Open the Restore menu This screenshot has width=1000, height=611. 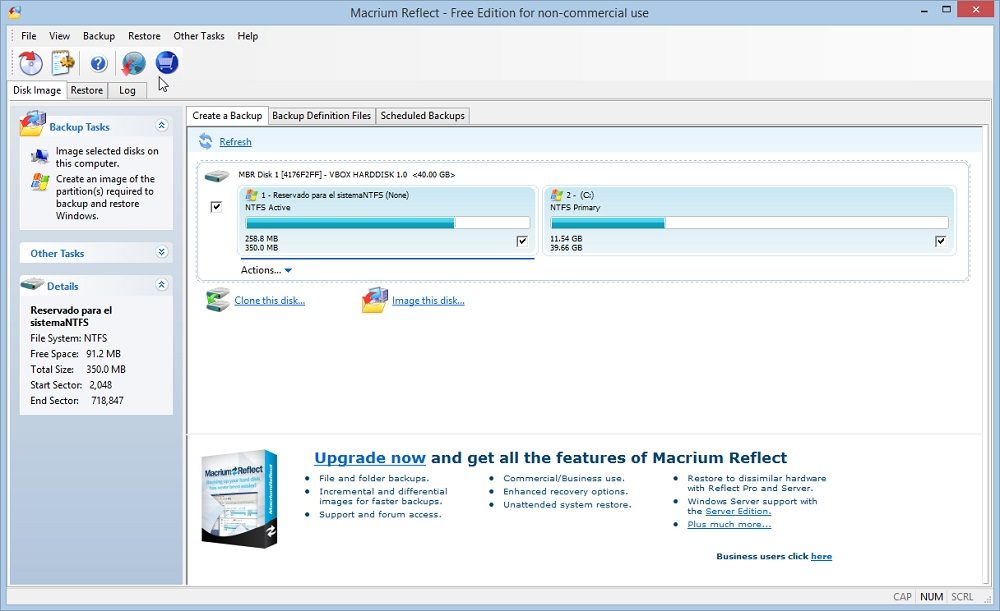144,36
